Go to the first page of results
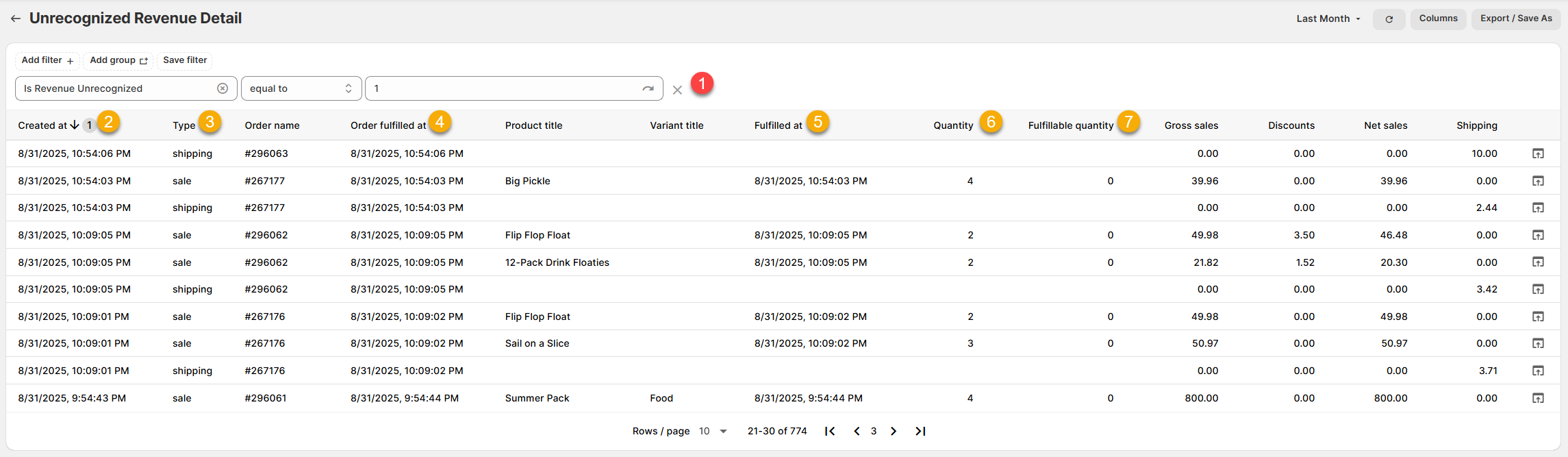 (830, 431)
